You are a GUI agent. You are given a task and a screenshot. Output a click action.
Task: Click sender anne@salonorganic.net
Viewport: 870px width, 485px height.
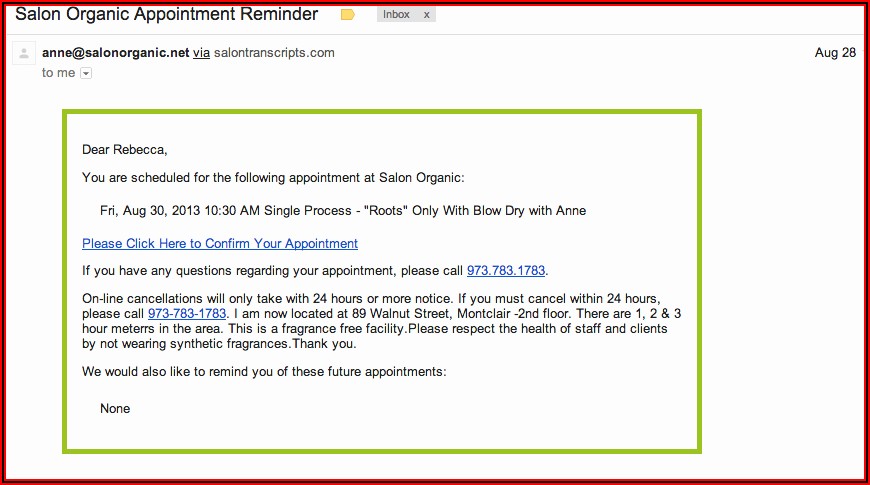click(115, 53)
